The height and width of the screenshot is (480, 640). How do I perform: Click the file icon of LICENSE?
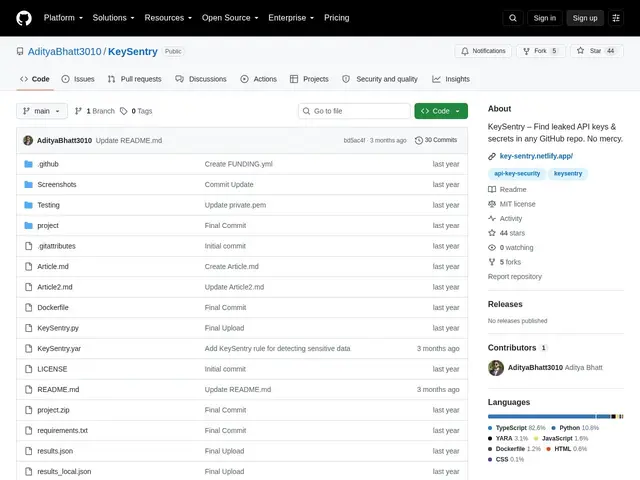pyautogui.click(x=28, y=369)
